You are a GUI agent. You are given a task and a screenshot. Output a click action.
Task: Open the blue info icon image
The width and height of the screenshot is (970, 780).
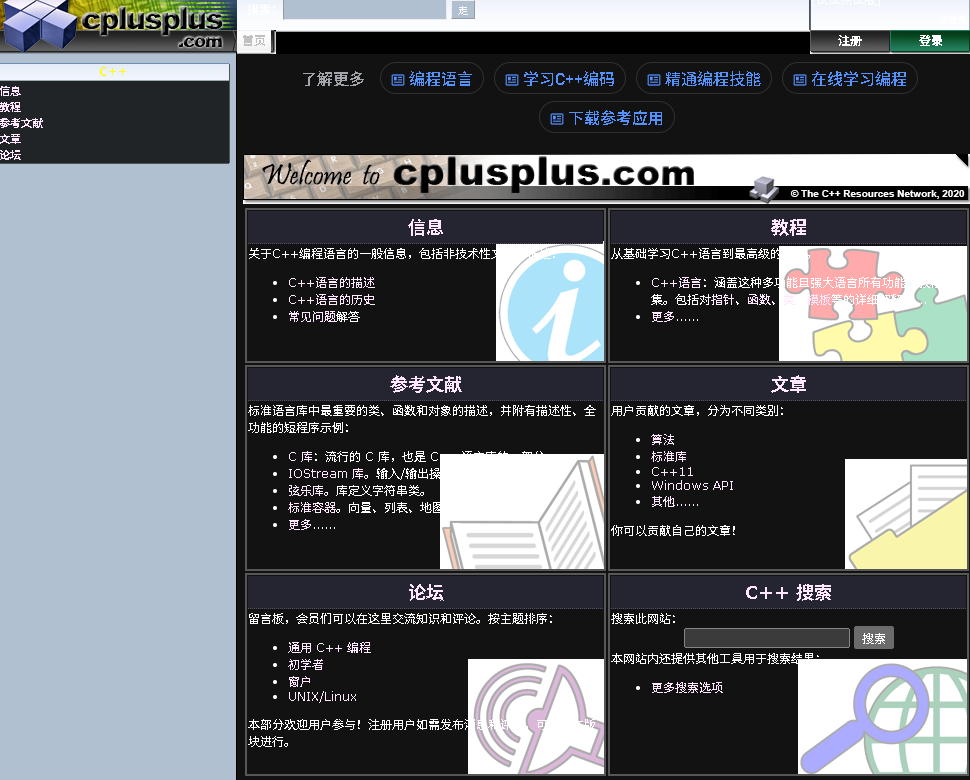point(550,302)
